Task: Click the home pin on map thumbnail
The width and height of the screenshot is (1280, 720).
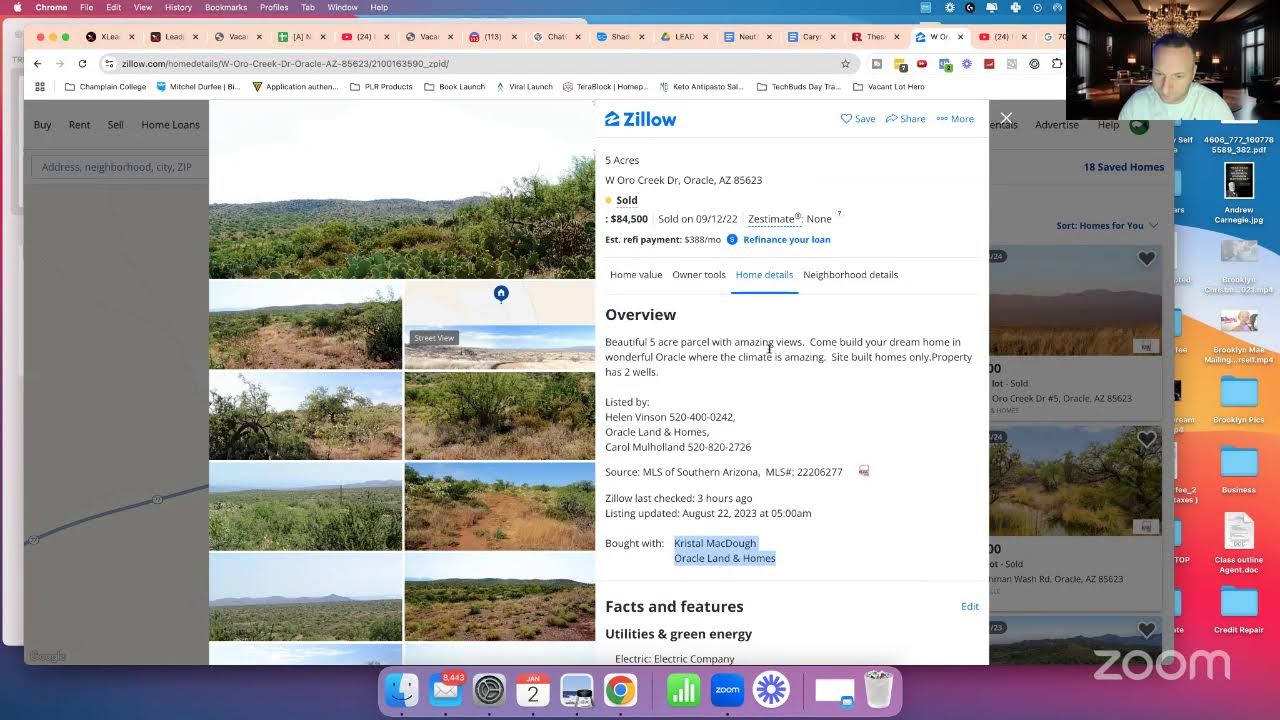Action: [x=501, y=293]
